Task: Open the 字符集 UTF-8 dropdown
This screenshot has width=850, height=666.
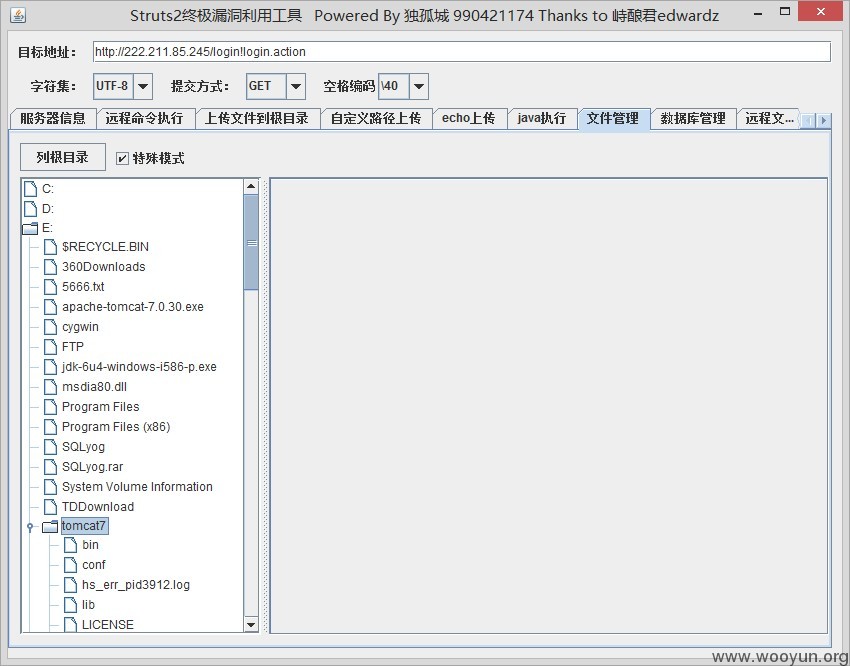Action: (x=143, y=86)
